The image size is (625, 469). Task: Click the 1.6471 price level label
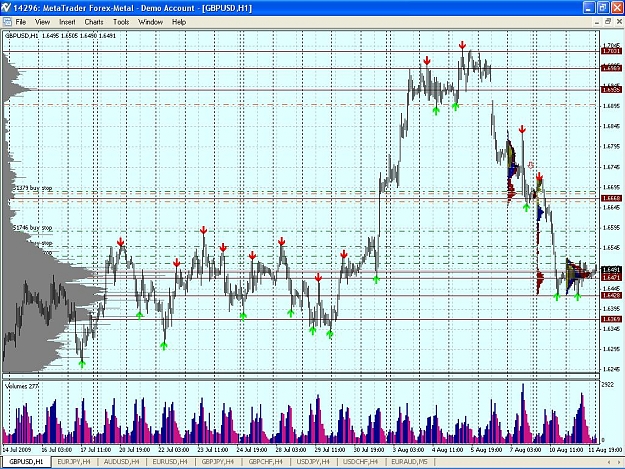pos(611,277)
